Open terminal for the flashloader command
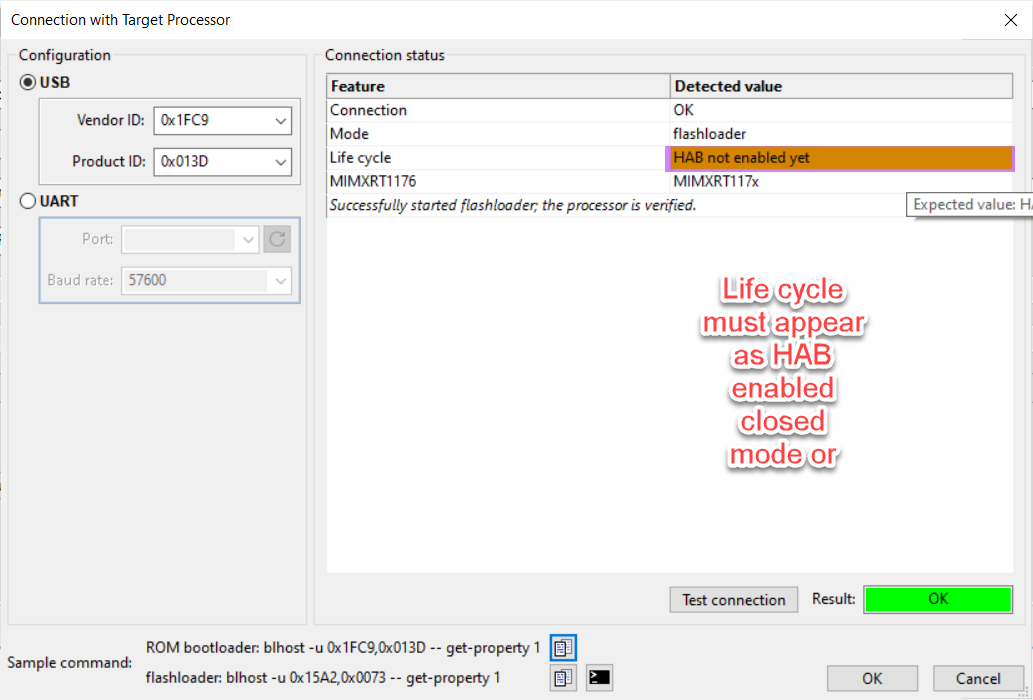1033x700 pixels. point(598,677)
